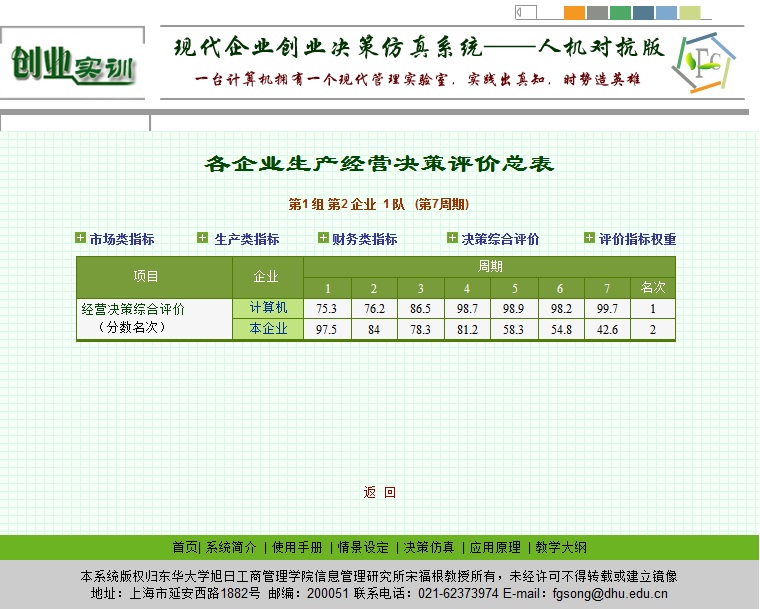The image size is (760, 609).
Task: Select the green theme color swatch
Action: [x=620, y=13]
